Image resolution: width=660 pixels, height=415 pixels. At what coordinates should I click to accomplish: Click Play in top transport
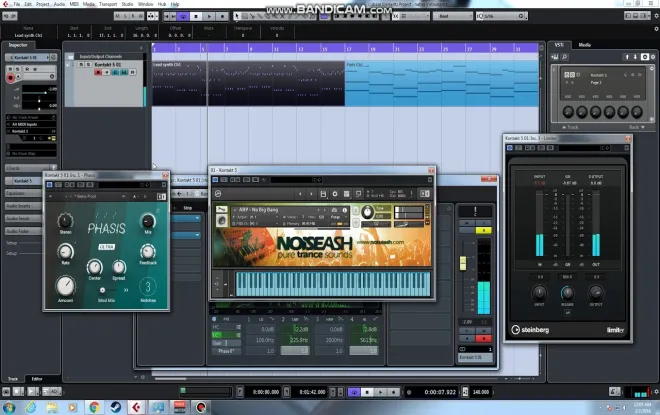[209, 16]
